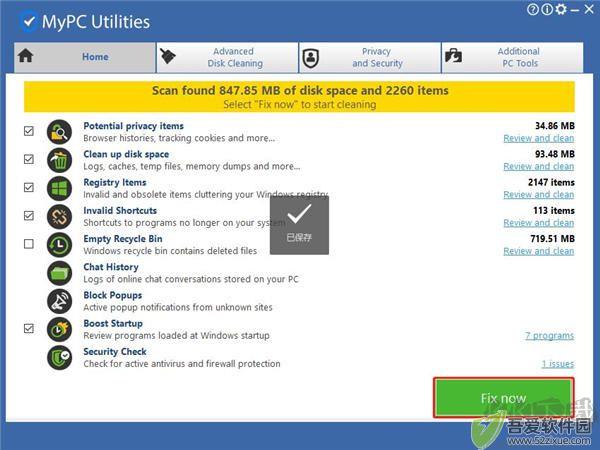Image resolution: width=600 pixels, height=450 pixels.
Task: Click the yellow scan results banner
Action: pos(299,97)
